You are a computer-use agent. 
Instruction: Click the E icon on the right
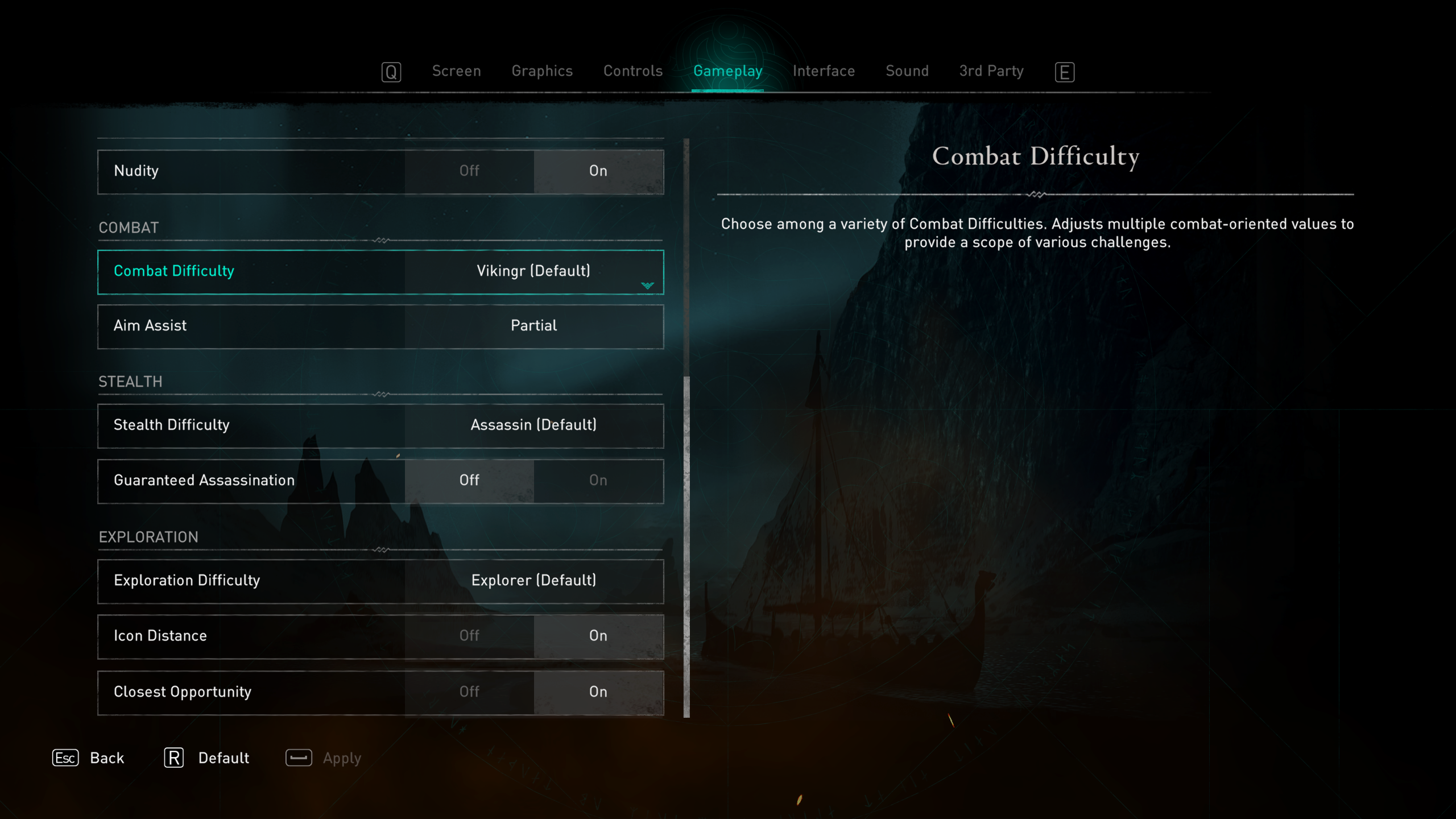[x=1064, y=71]
